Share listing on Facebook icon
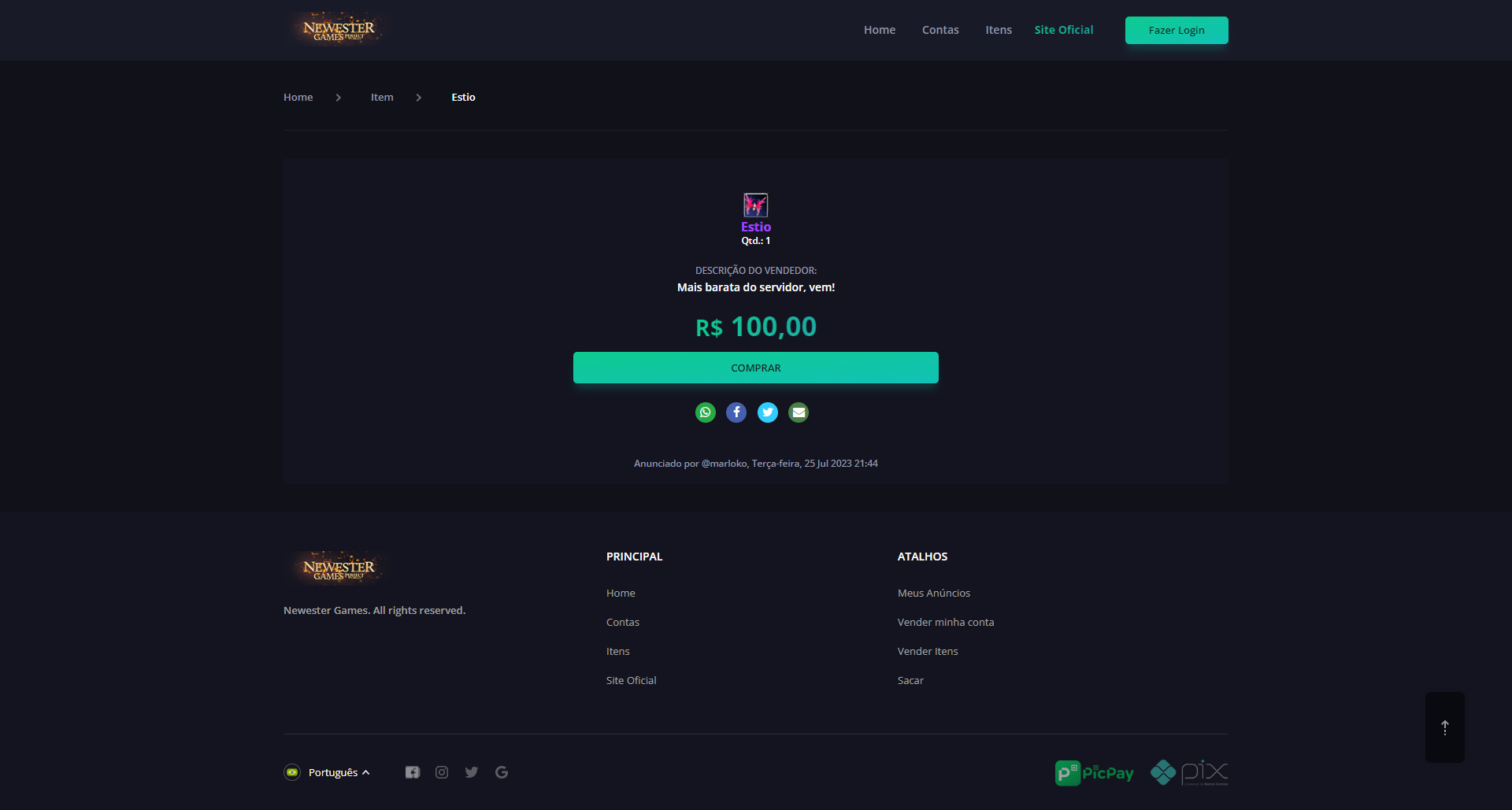Viewport: 1512px width, 810px height. 736,412
